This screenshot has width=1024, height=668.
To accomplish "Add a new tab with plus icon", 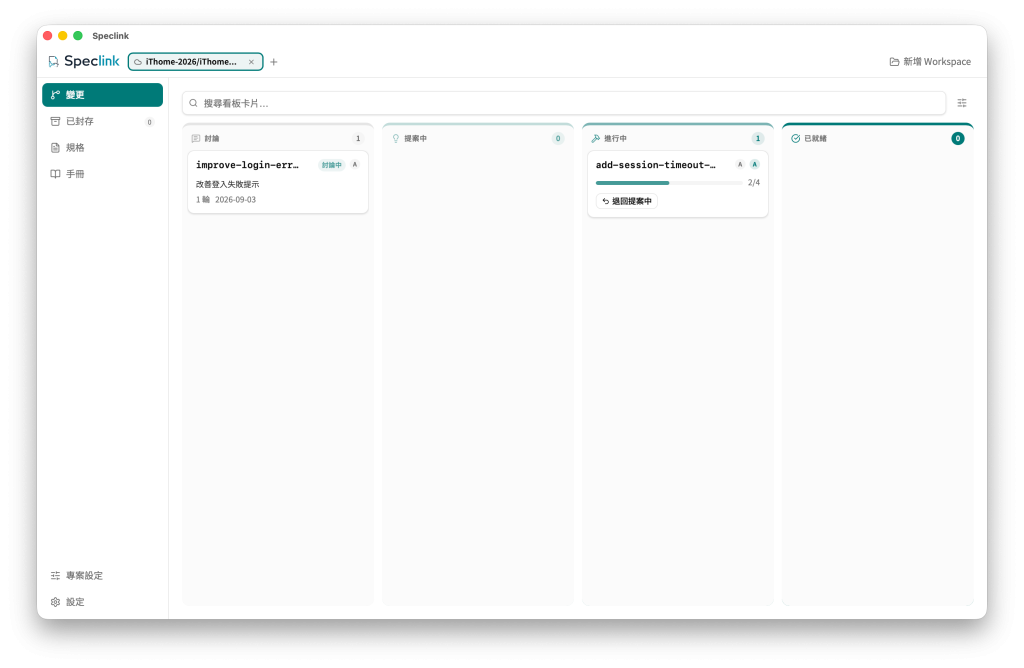I will click(x=274, y=62).
